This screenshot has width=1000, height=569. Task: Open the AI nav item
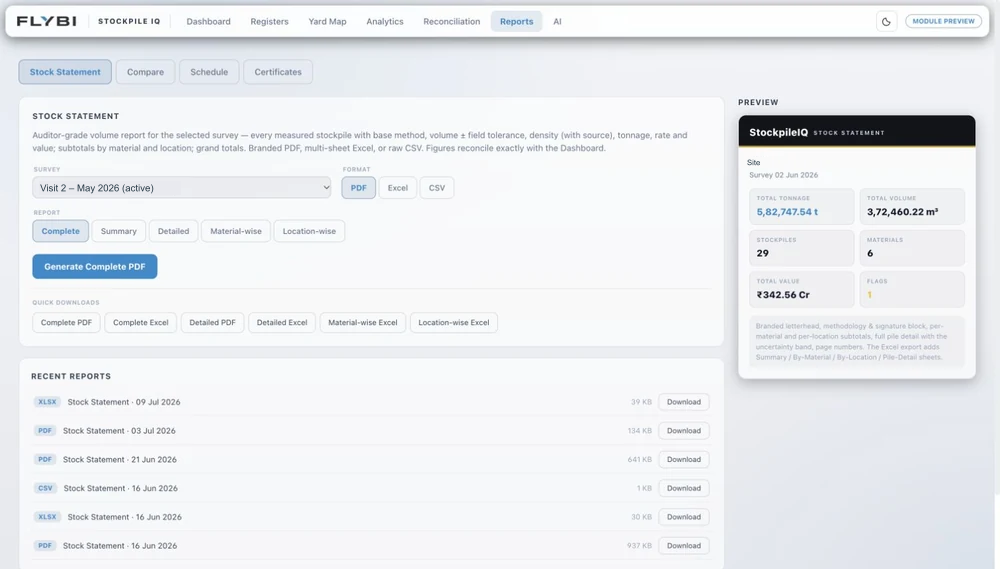pyautogui.click(x=557, y=21)
